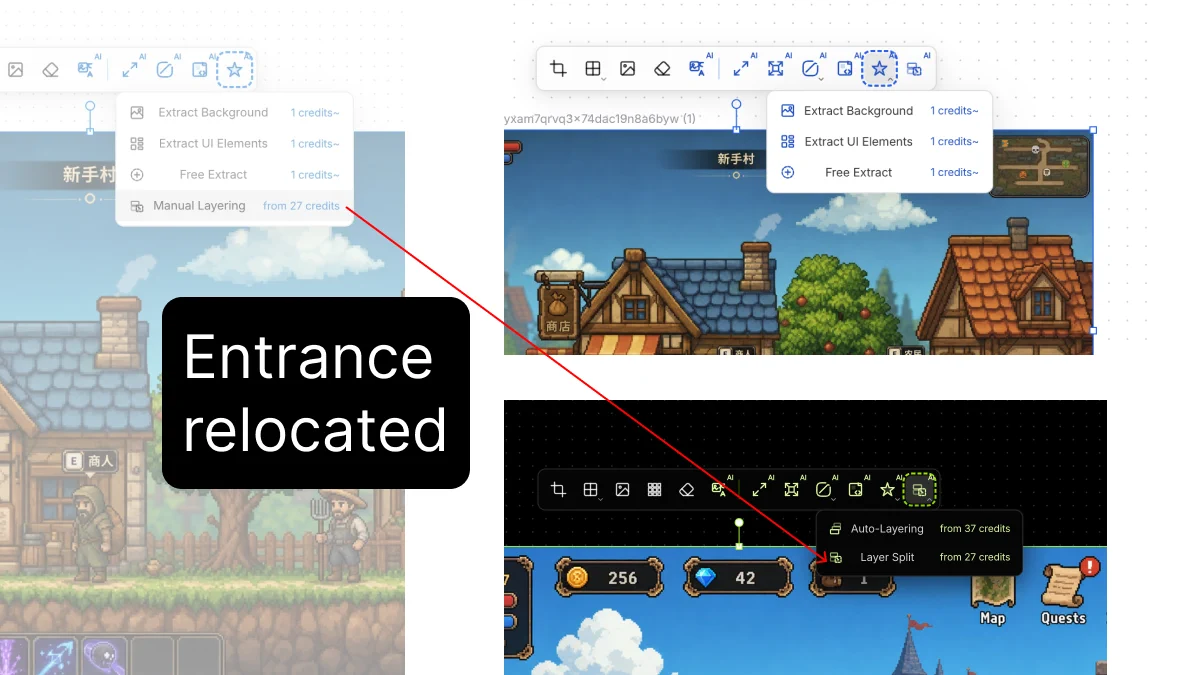This screenshot has height=675, width=1200.
Task: Click the AI square edit icon in the dark toolbar
Action: [856, 490]
